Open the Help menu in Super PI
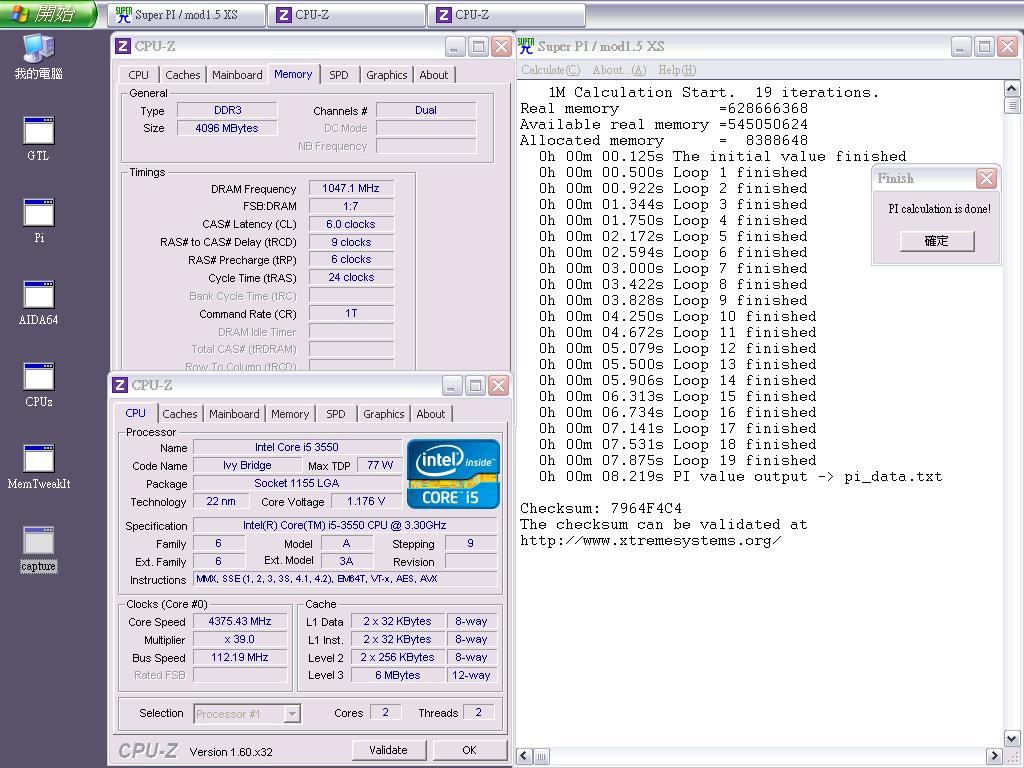This screenshot has height=768, width=1024. 677,70
